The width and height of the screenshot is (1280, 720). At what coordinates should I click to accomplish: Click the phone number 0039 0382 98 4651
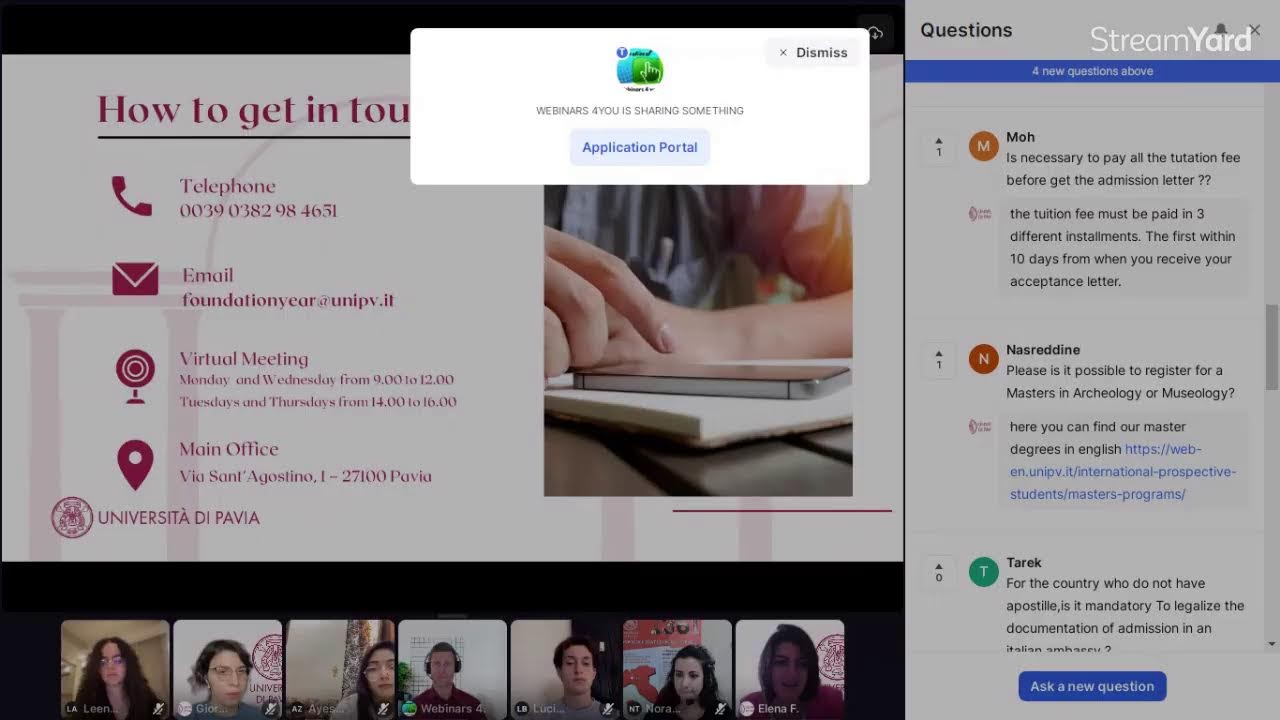click(258, 211)
